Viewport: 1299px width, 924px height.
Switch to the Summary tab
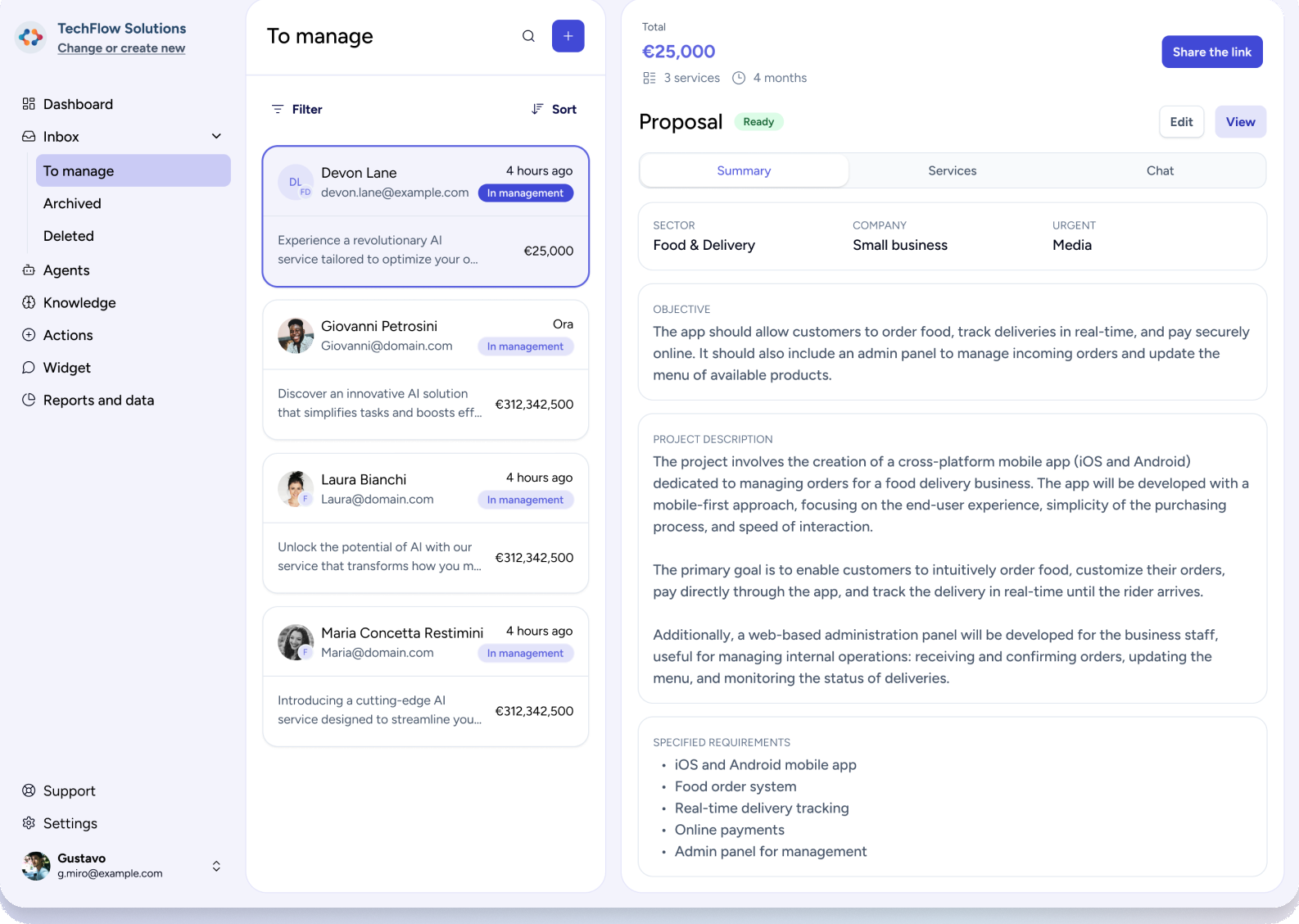point(744,170)
